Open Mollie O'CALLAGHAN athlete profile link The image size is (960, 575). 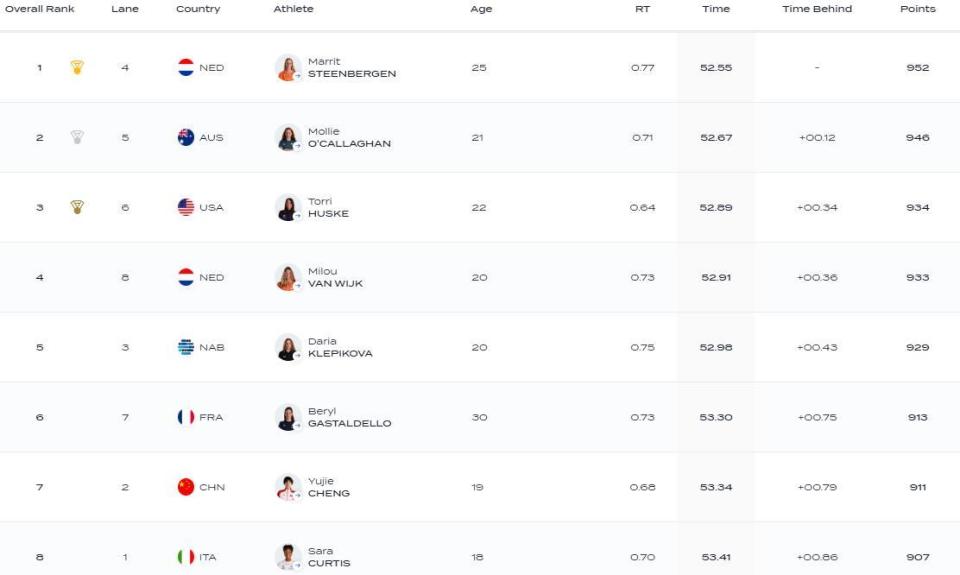(x=349, y=137)
